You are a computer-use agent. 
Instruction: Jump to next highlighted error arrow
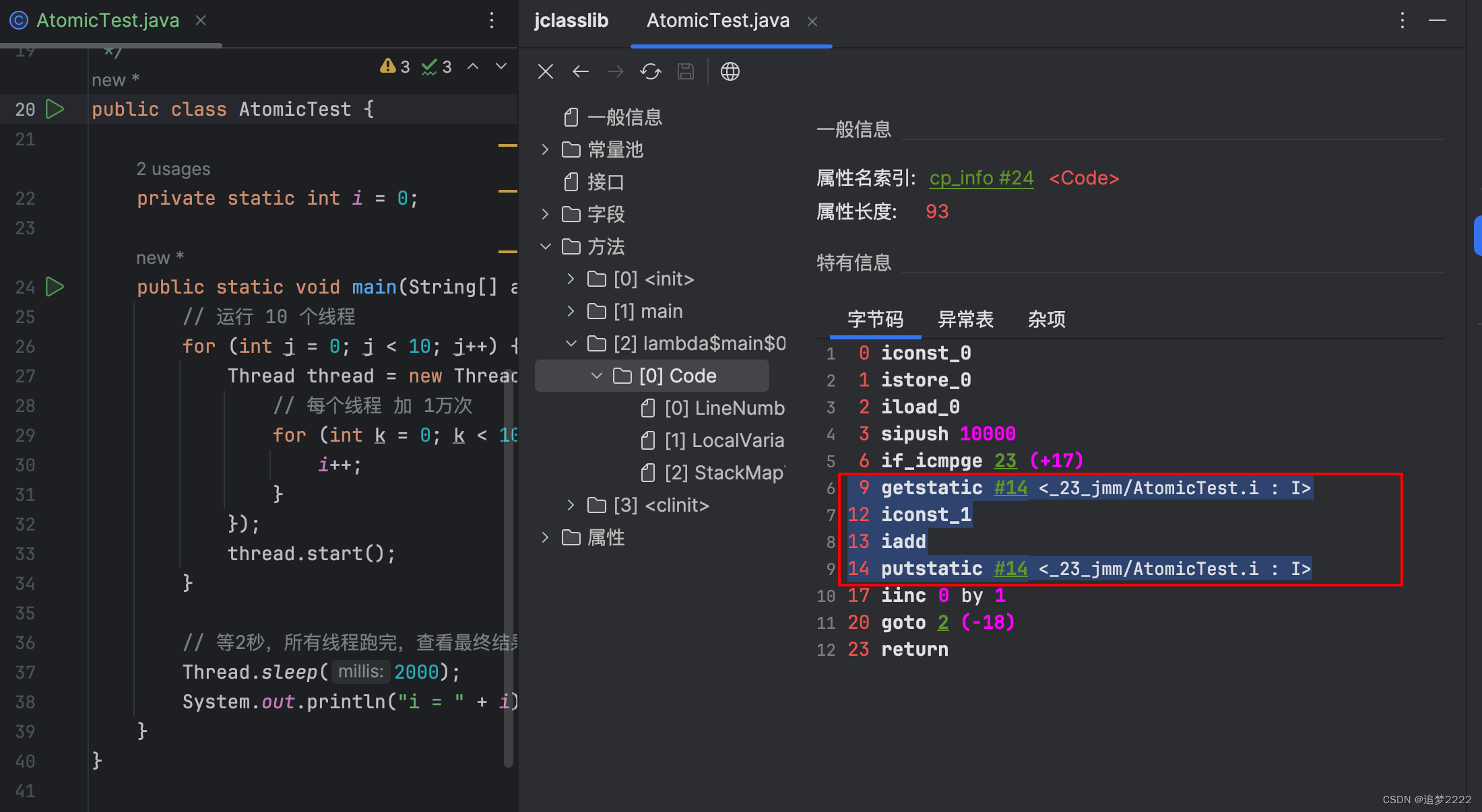coord(501,66)
